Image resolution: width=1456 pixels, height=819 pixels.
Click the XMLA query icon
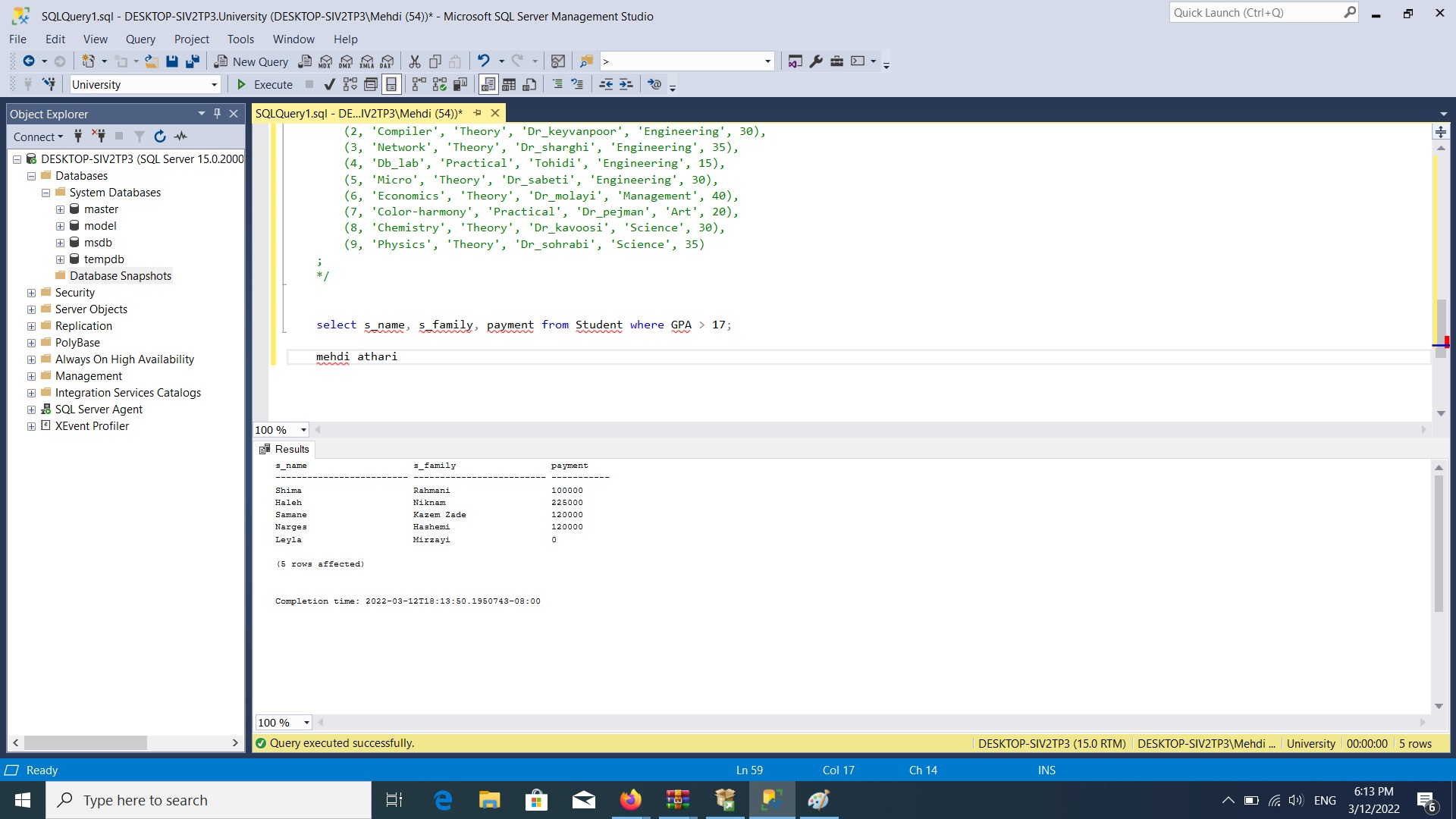click(367, 61)
